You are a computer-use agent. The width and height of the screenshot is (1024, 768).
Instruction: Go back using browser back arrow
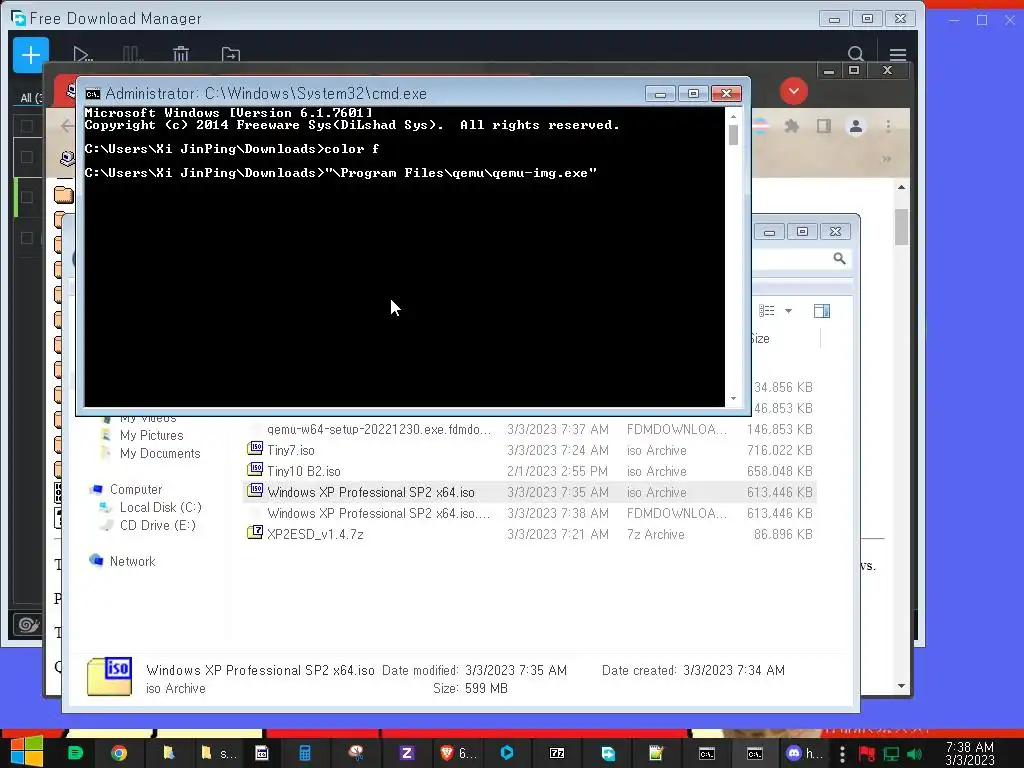click(x=67, y=126)
